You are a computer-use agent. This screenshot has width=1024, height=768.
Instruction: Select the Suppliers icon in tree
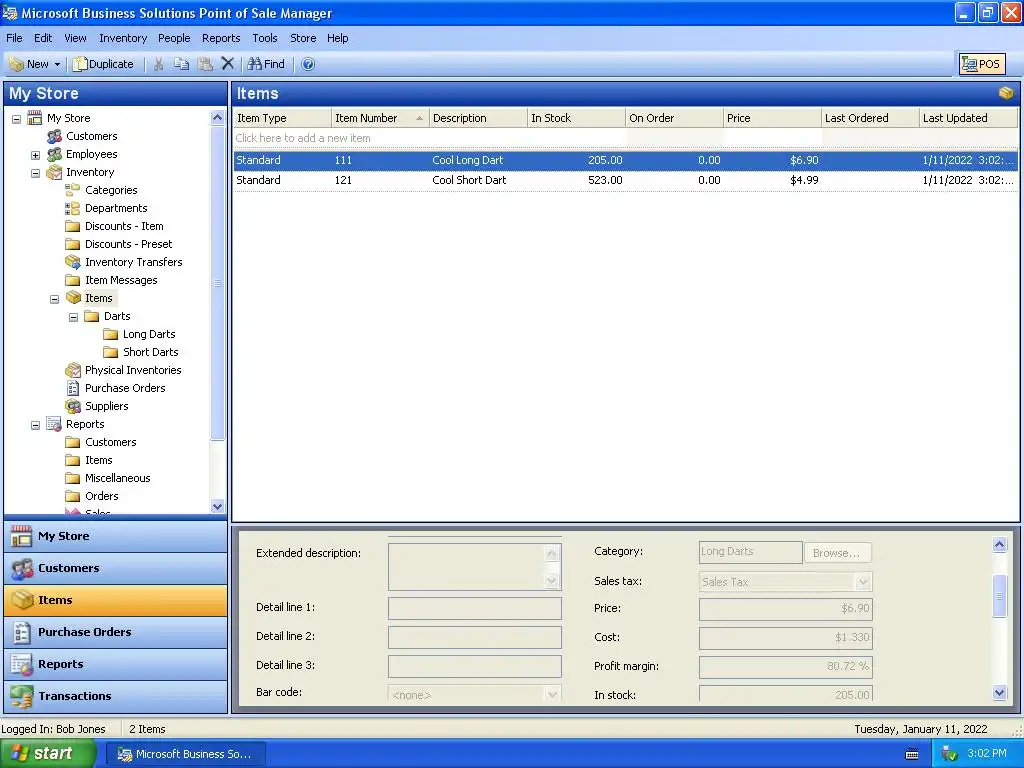click(72, 406)
